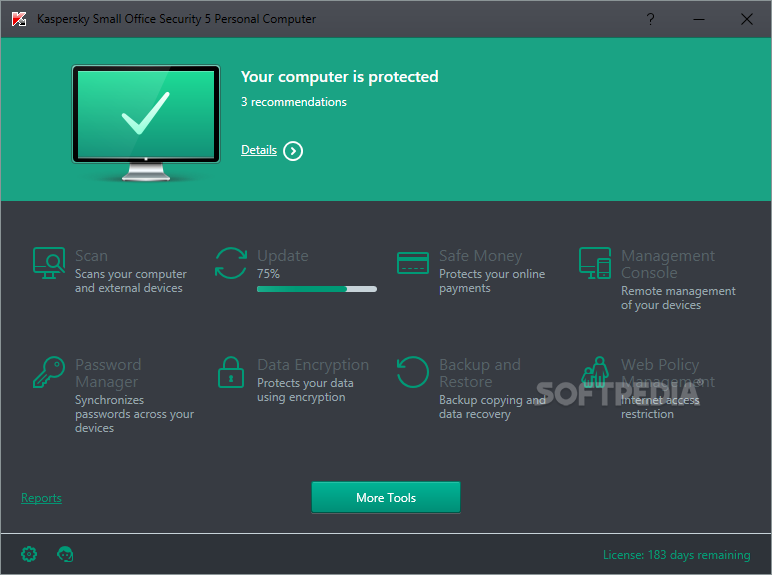Click the 75% update percentage

tap(269, 274)
